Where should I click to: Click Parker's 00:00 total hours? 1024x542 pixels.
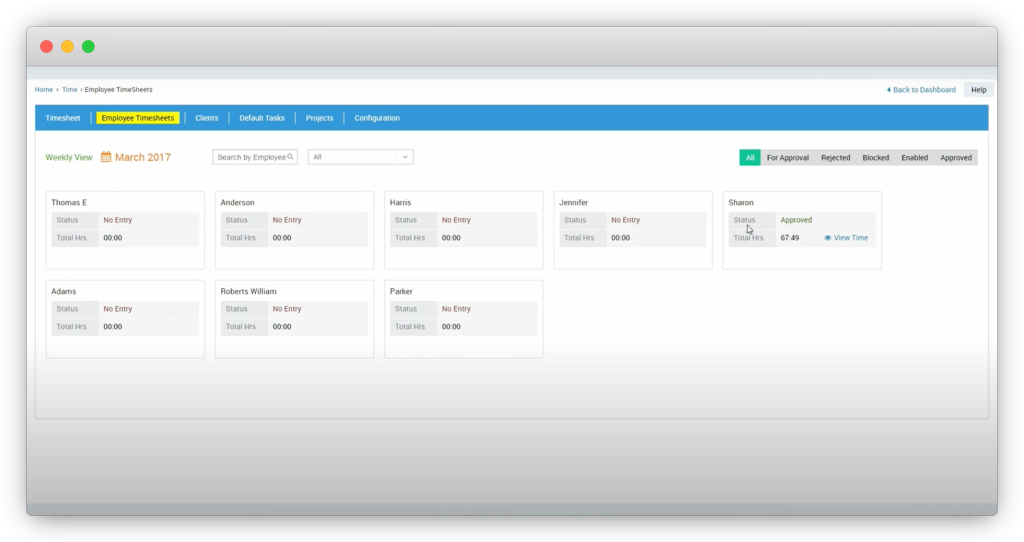click(451, 327)
